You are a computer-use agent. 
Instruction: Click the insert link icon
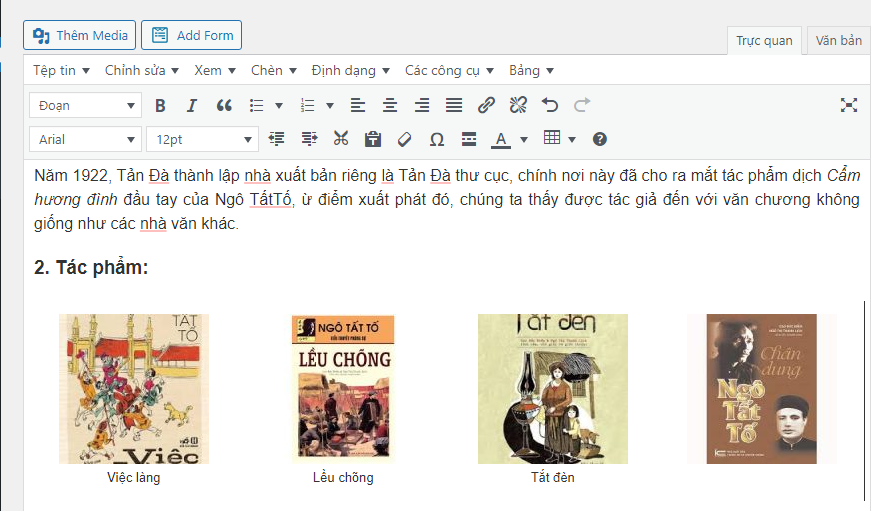(486, 105)
